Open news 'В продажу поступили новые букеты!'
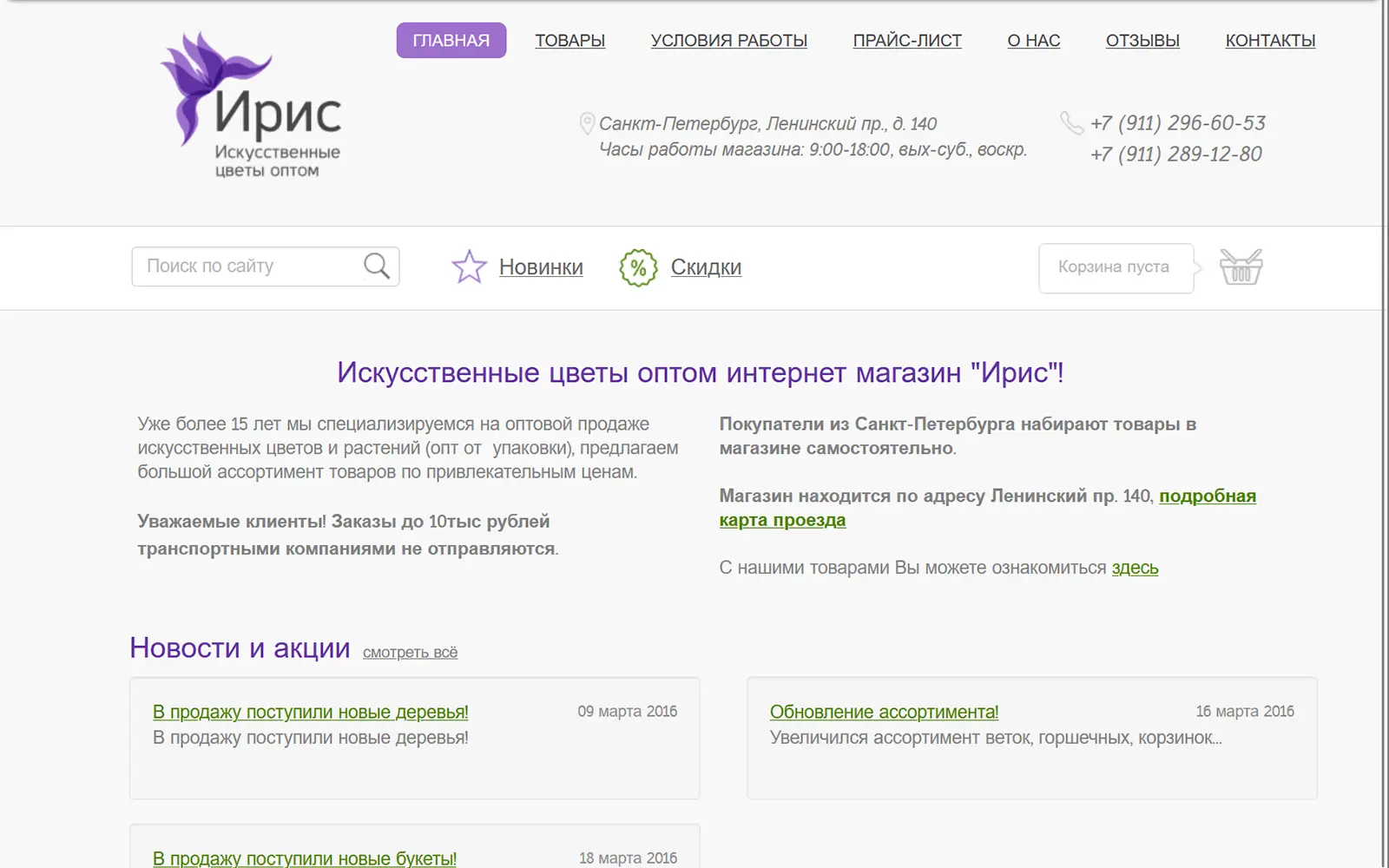Image resolution: width=1389 pixels, height=868 pixels. click(x=305, y=858)
